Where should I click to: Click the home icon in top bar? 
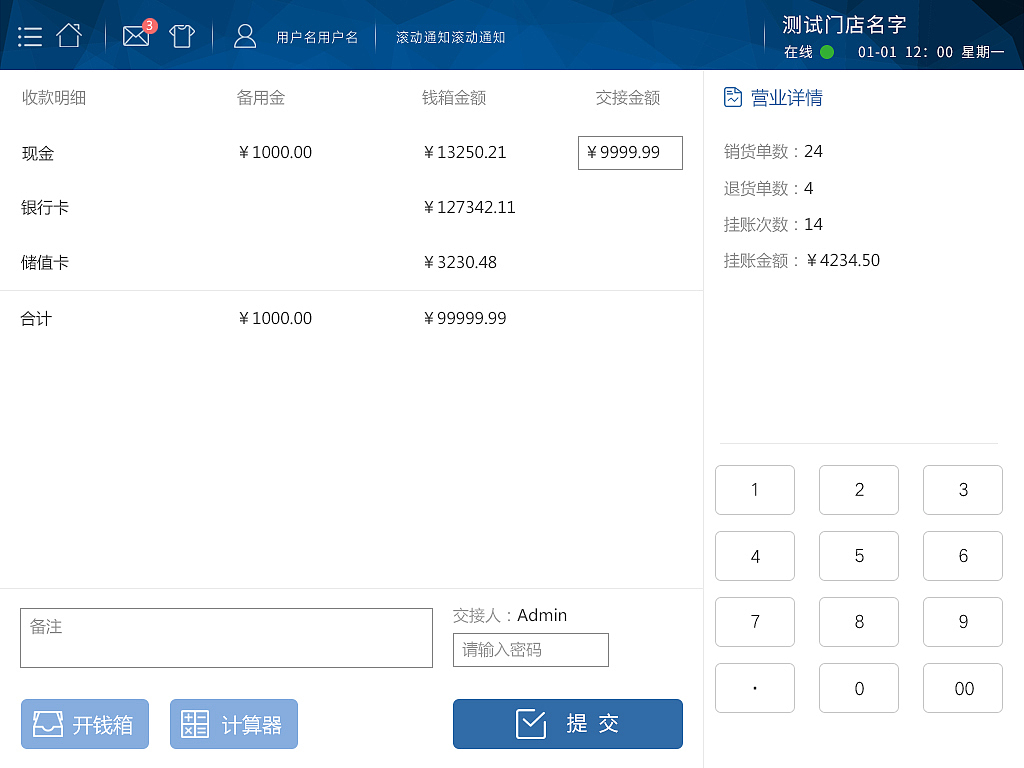[x=68, y=34]
